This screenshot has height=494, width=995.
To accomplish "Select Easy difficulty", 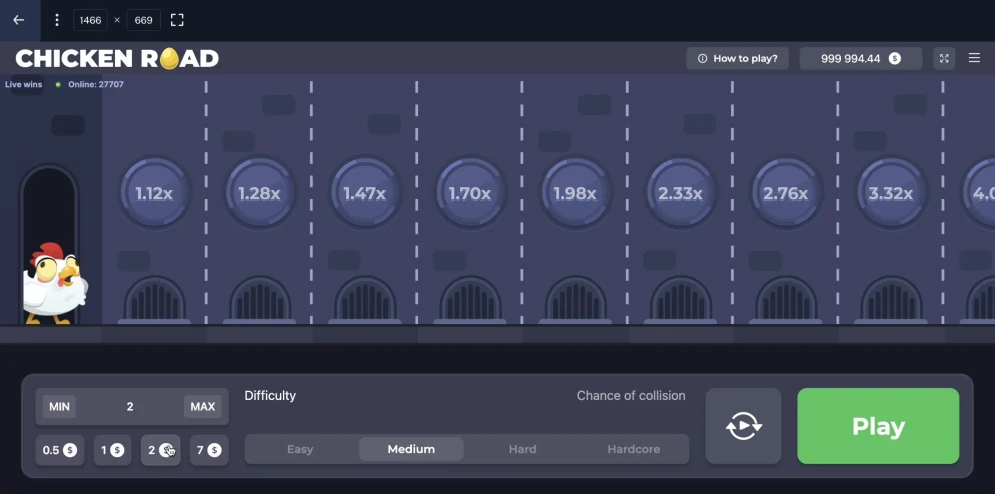I will pos(300,449).
